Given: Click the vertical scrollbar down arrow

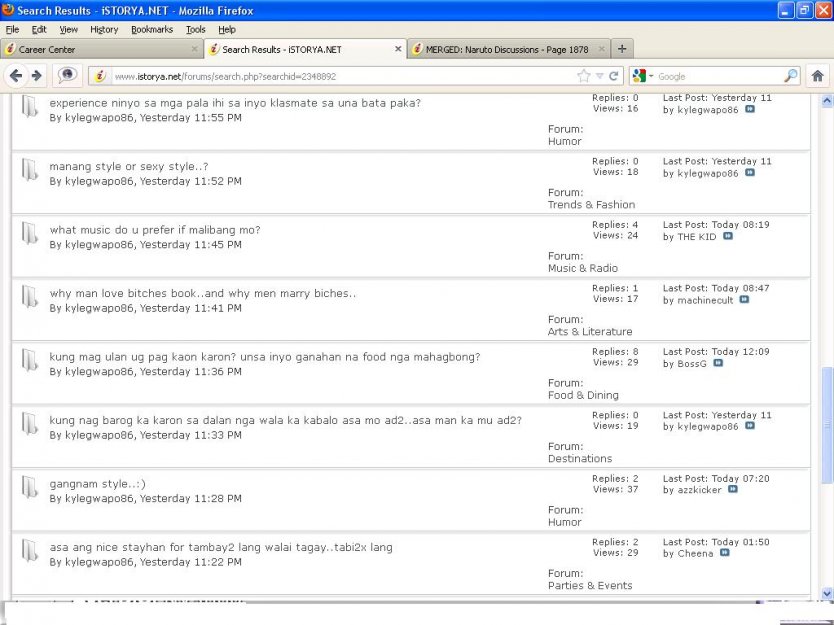Looking at the screenshot, I should (826, 593).
